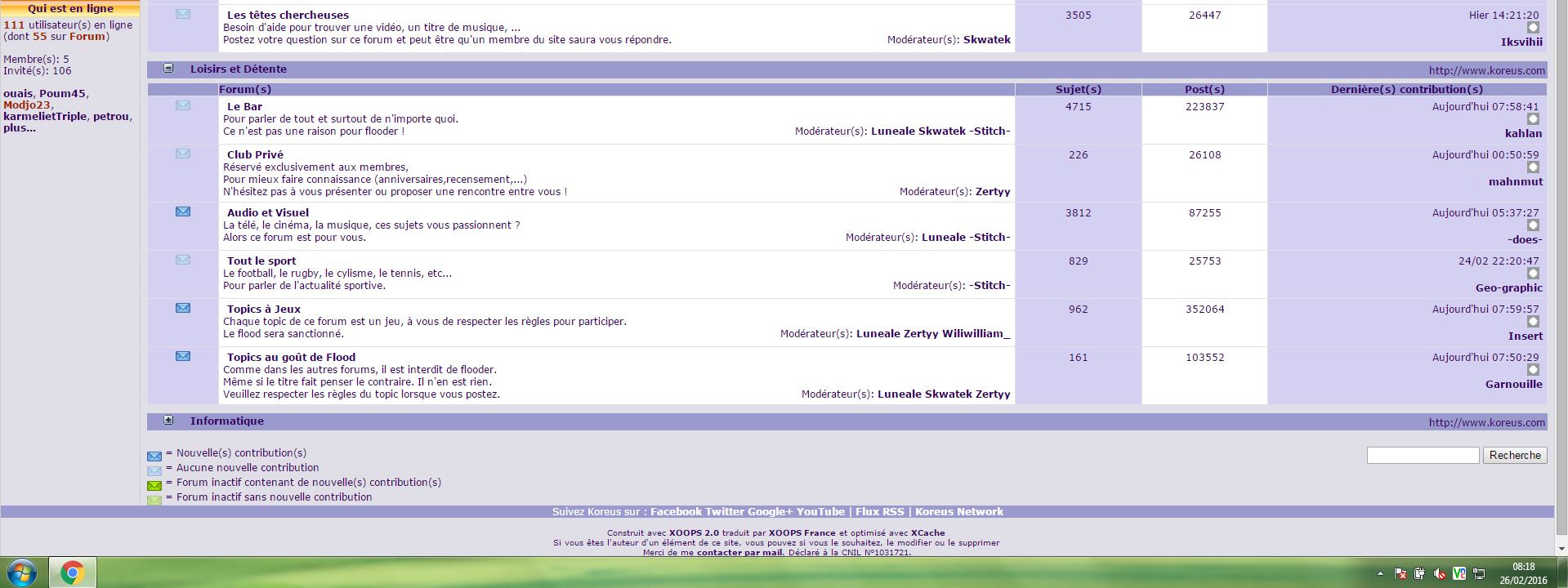1568x588 pixels.
Task: Show hidden system tray icons arrow
Action: click(1380, 573)
